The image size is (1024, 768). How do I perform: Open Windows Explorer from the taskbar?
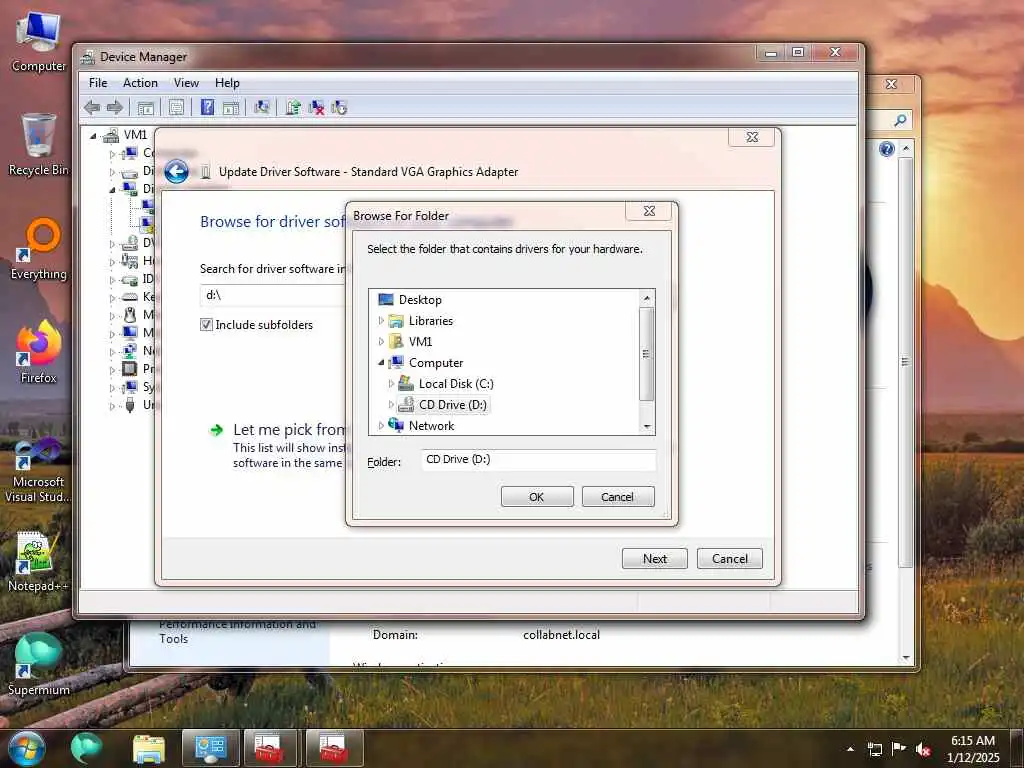coord(149,748)
